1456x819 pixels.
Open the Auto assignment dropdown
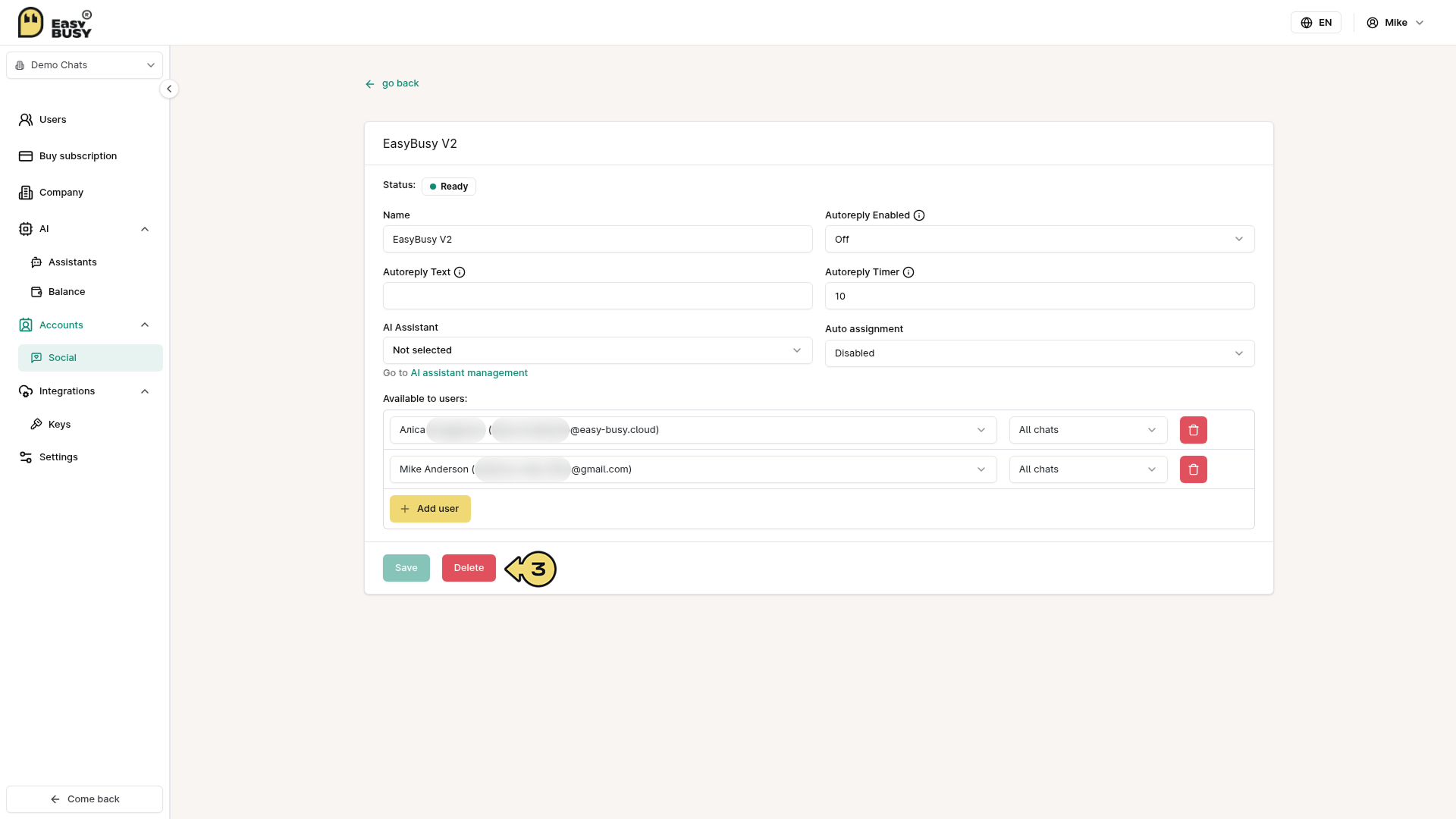pyautogui.click(x=1040, y=353)
